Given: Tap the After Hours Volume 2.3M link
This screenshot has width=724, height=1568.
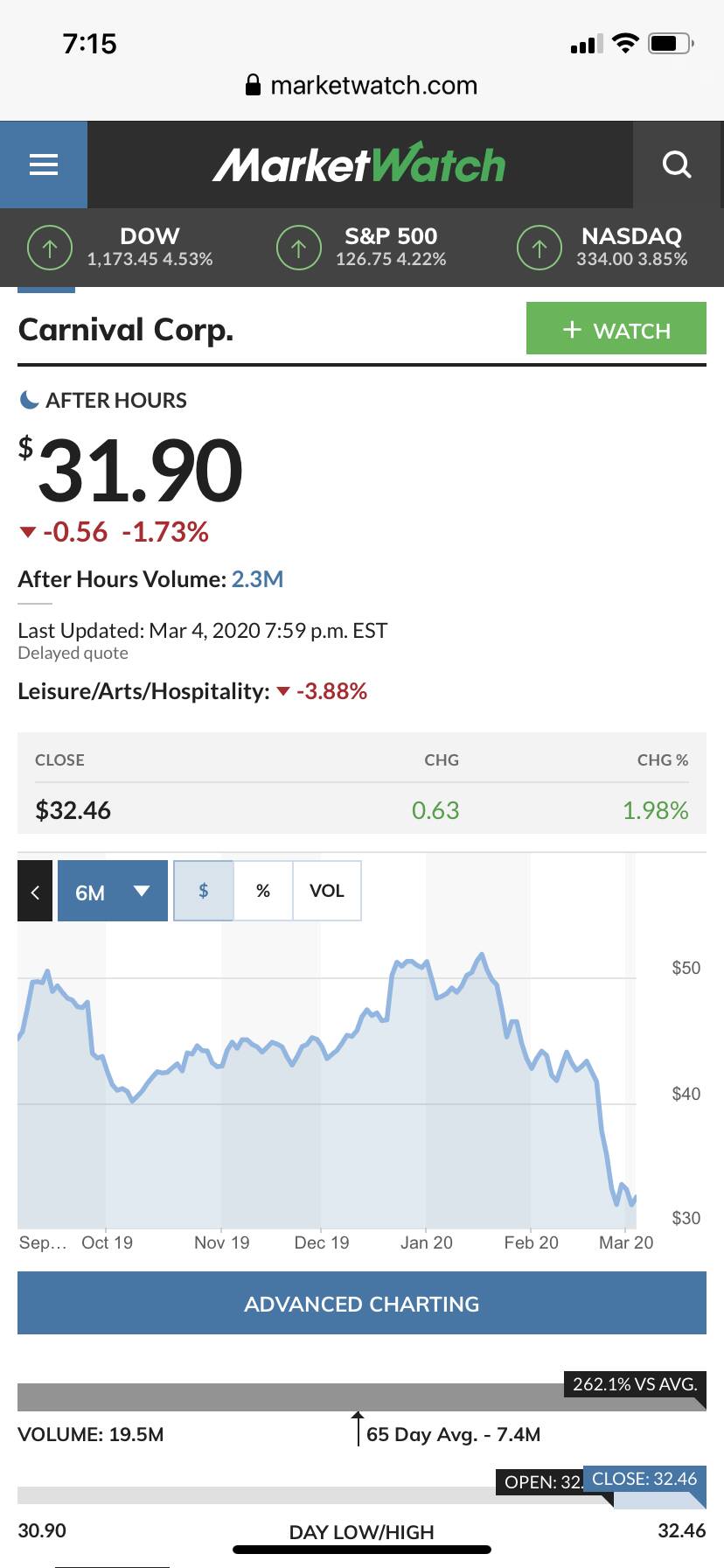Looking at the screenshot, I should (x=257, y=579).
